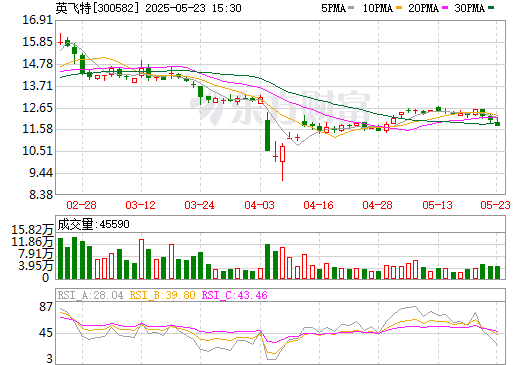The height and width of the screenshot is (365, 520).
Task: Click the 3 RSI axis label
Action: (x=49, y=359)
